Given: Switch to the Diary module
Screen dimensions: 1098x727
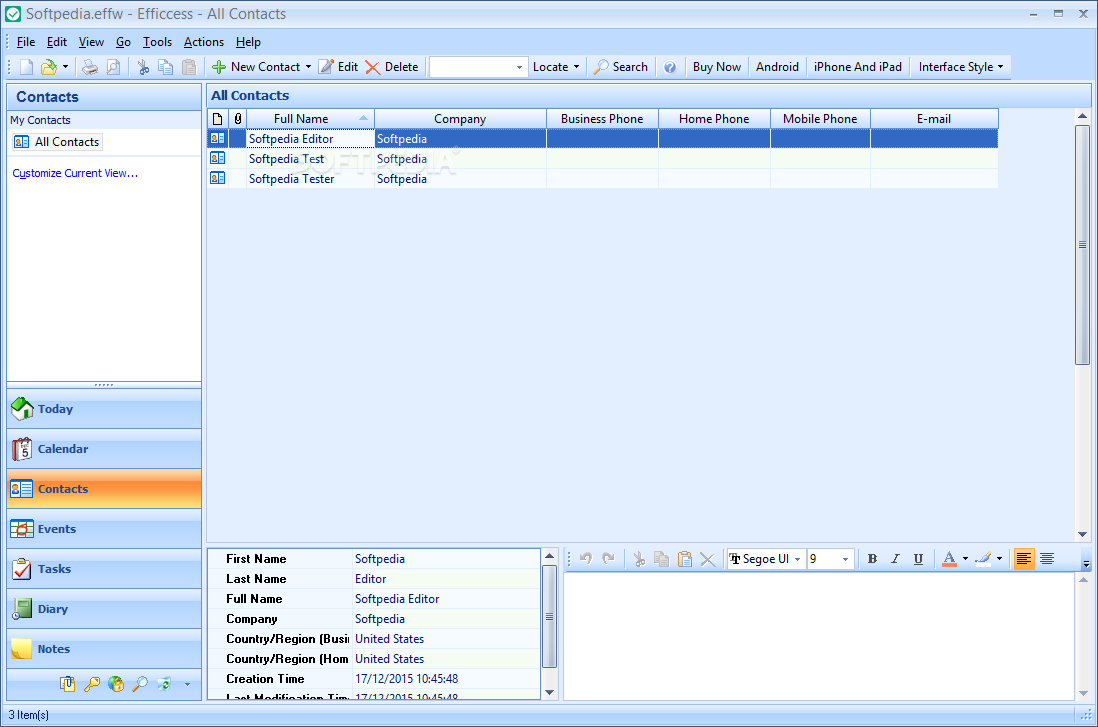Looking at the screenshot, I should point(104,609).
